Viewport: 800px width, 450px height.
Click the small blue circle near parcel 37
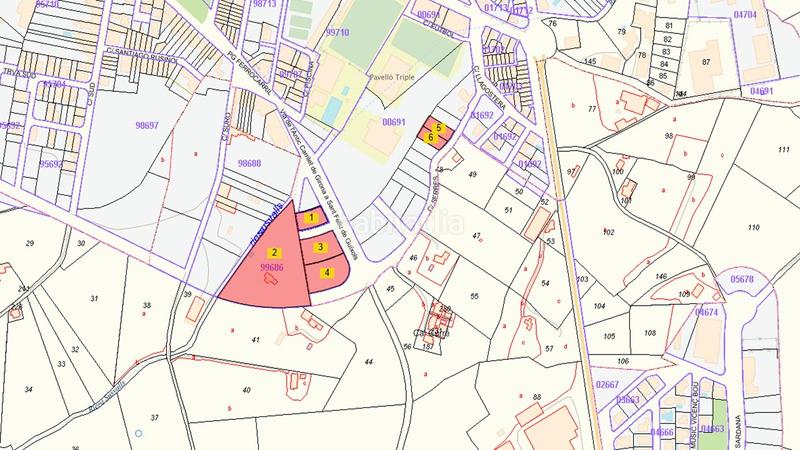(x=139, y=433)
